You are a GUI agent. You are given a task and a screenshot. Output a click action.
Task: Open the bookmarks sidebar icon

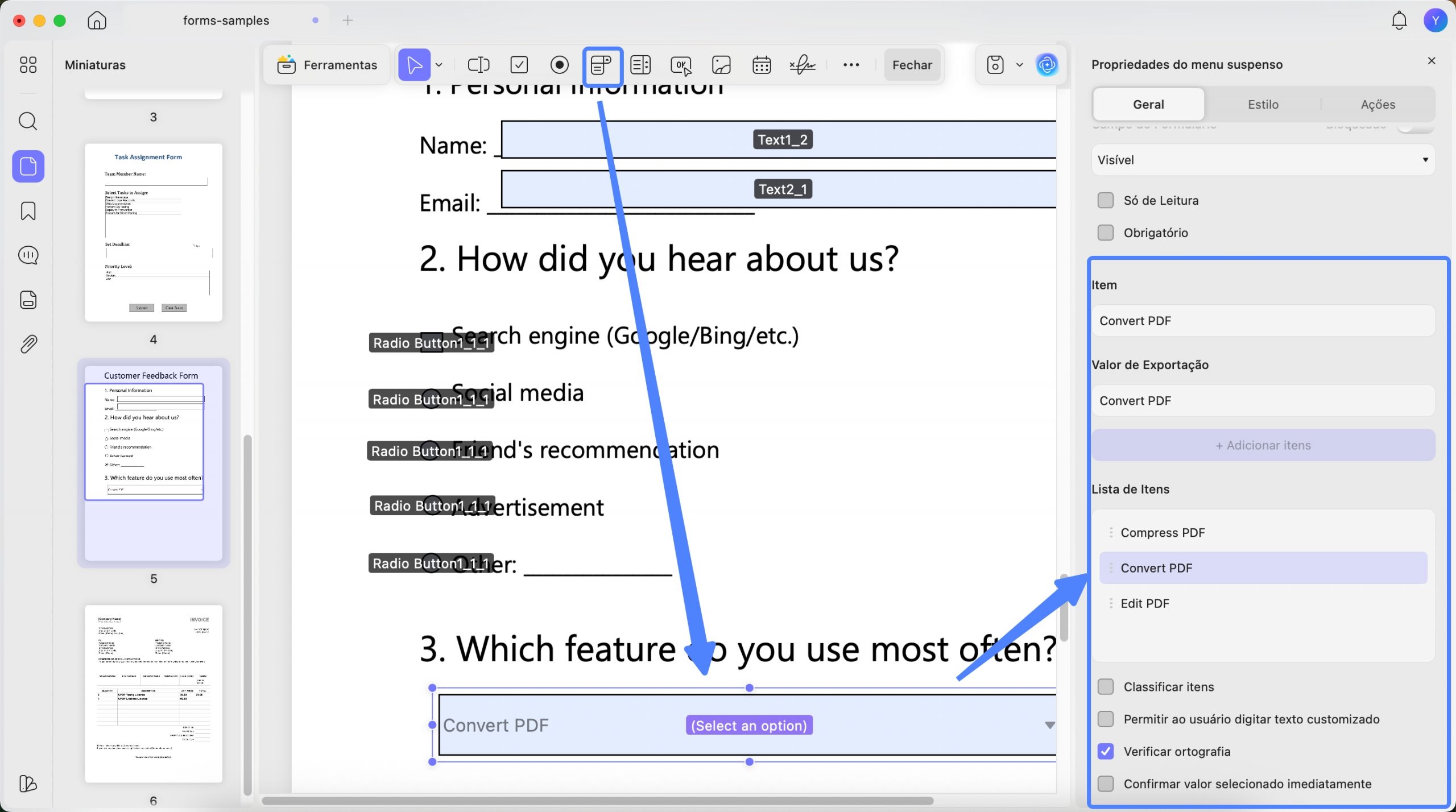28,211
